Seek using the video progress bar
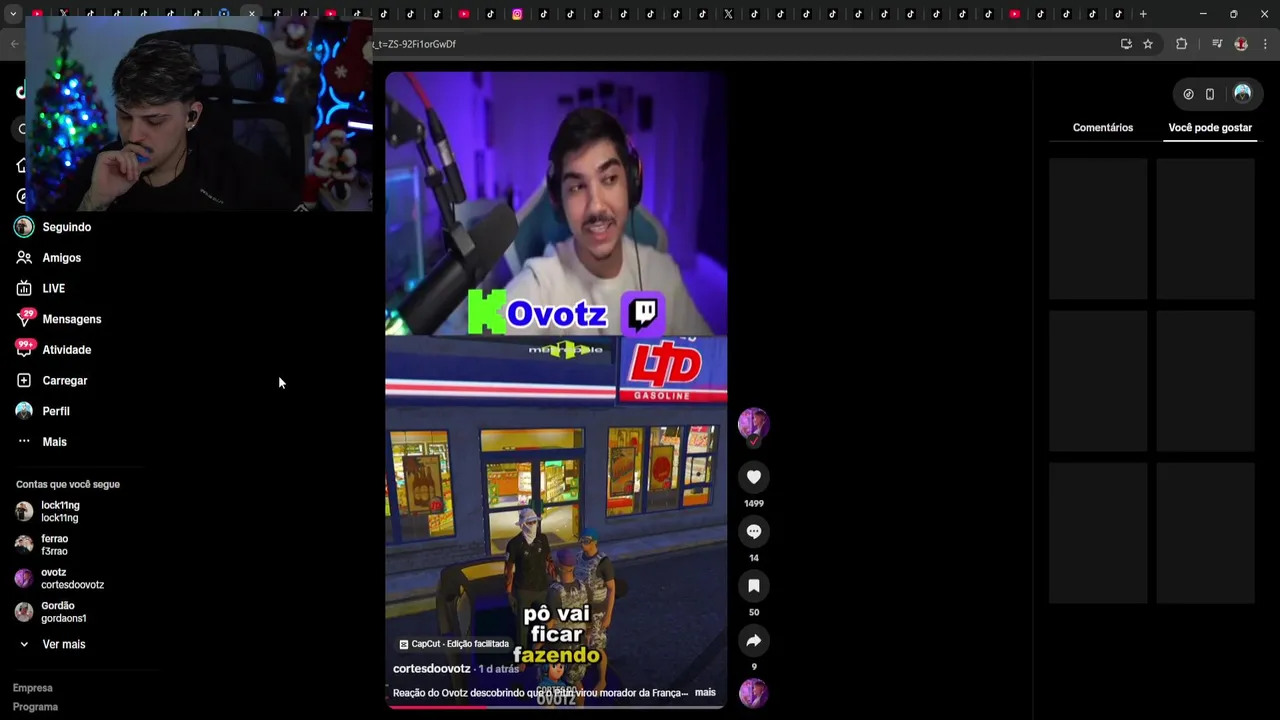 (556, 707)
